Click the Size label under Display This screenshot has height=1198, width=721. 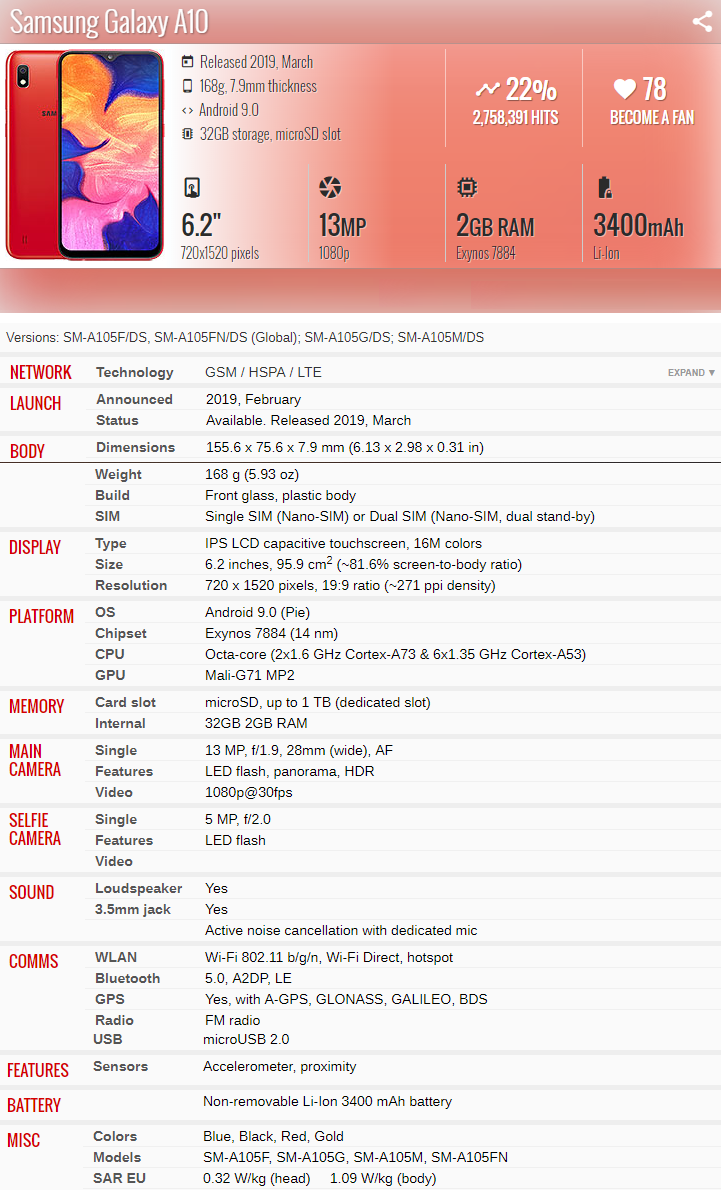pos(108,564)
